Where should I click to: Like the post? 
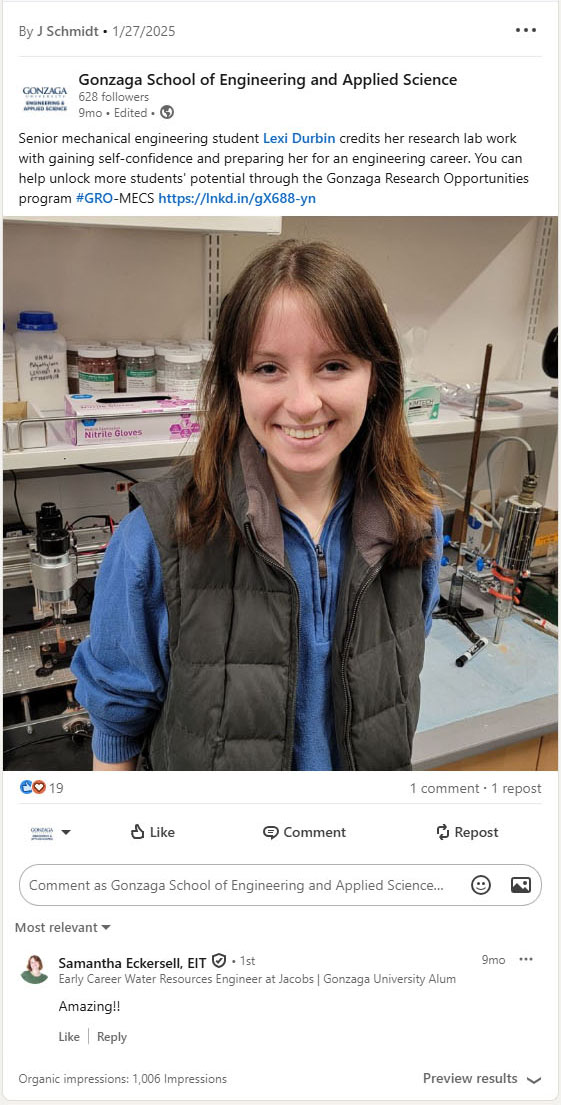[152, 832]
